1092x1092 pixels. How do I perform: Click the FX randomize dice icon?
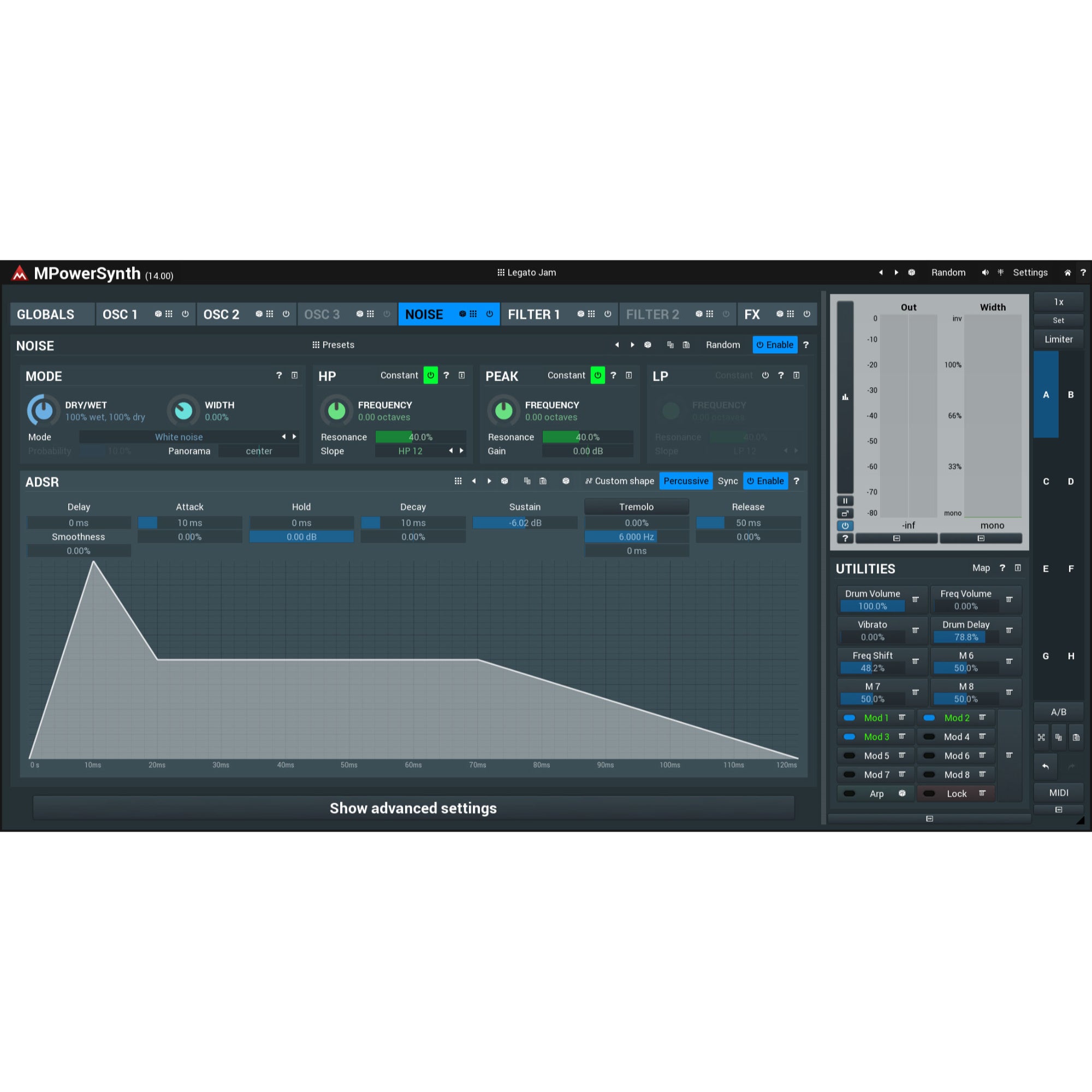[780, 314]
